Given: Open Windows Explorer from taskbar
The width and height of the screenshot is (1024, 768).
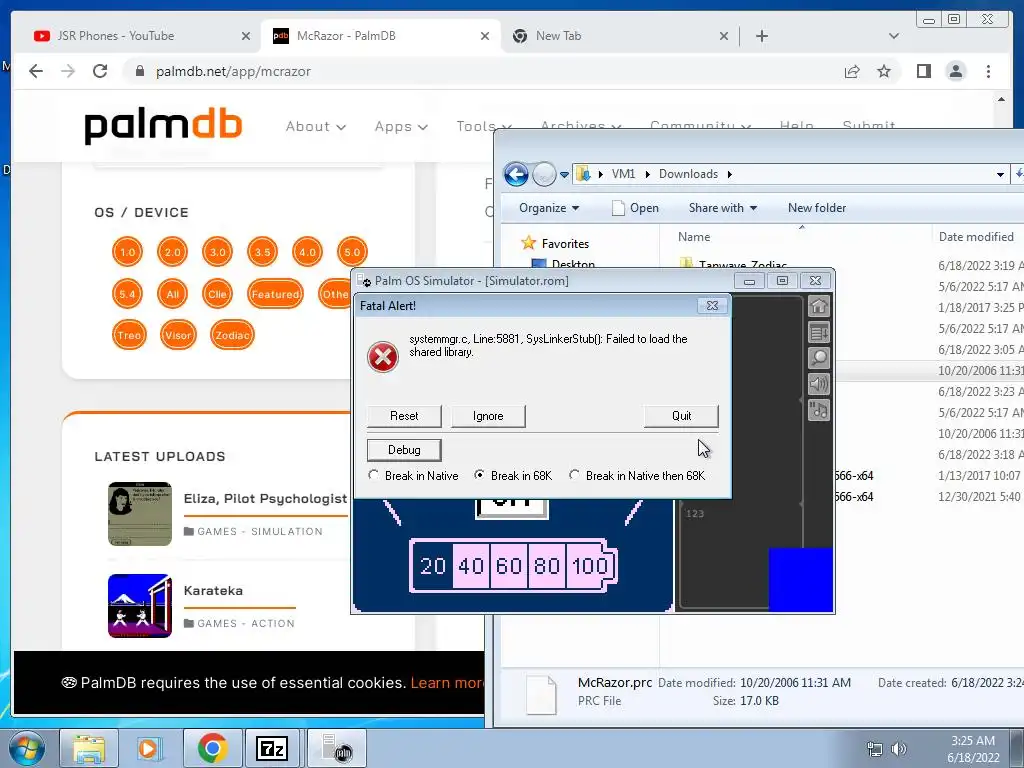Looking at the screenshot, I should click(x=89, y=748).
